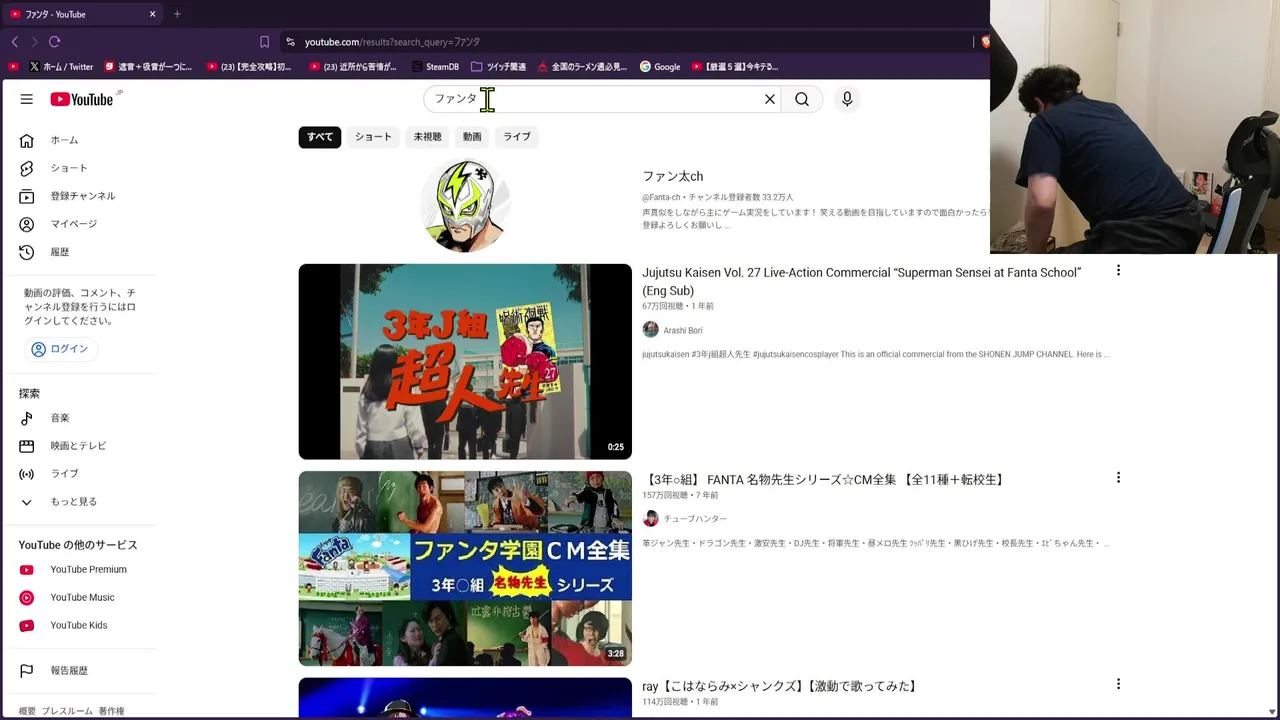Image resolution: width=1280 pixels, height=720 pixels.
Task: Open the ツイッチ関連 bookmark folder
Action: tap(498, 67)
